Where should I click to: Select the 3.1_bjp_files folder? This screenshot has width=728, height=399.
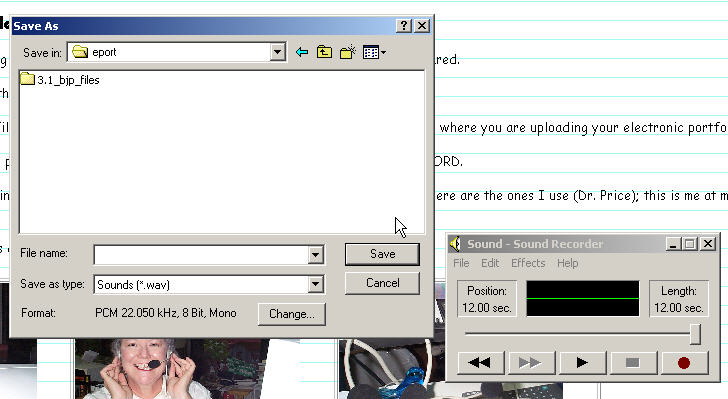click(x=60, y=80)
